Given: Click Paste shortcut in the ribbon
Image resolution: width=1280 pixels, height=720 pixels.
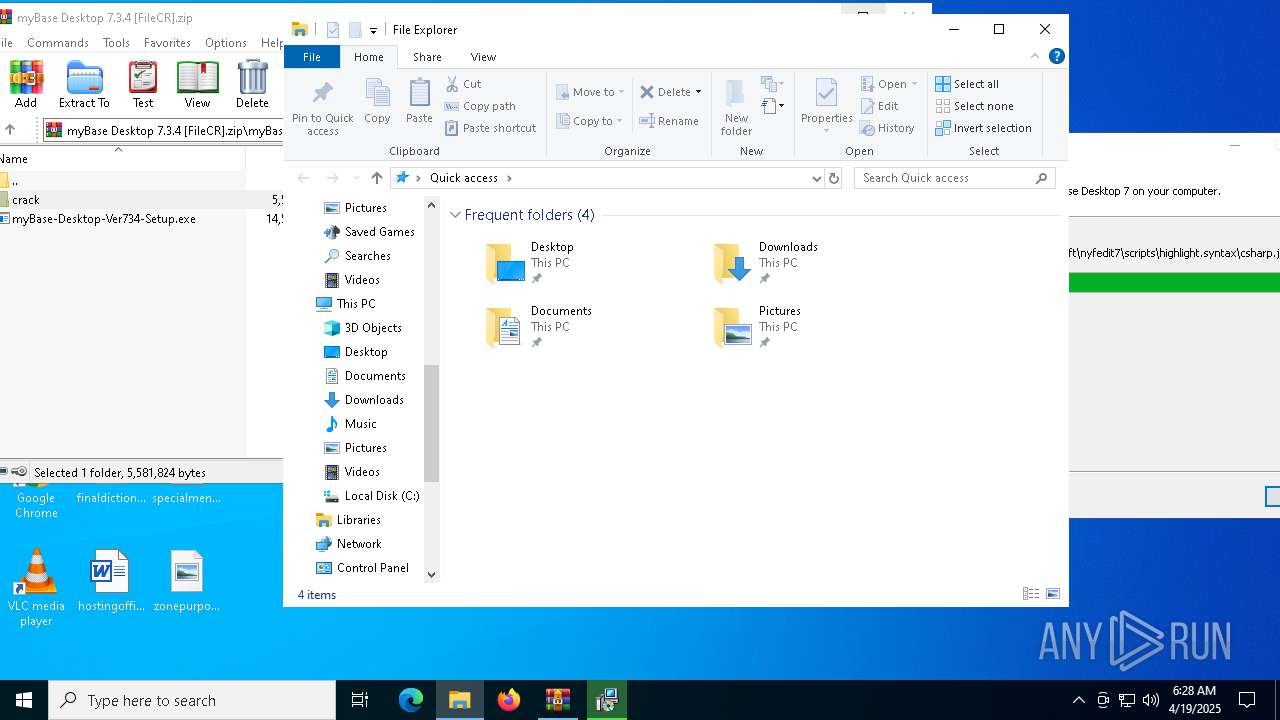Looking at the screenshot, I should point(490,128).
